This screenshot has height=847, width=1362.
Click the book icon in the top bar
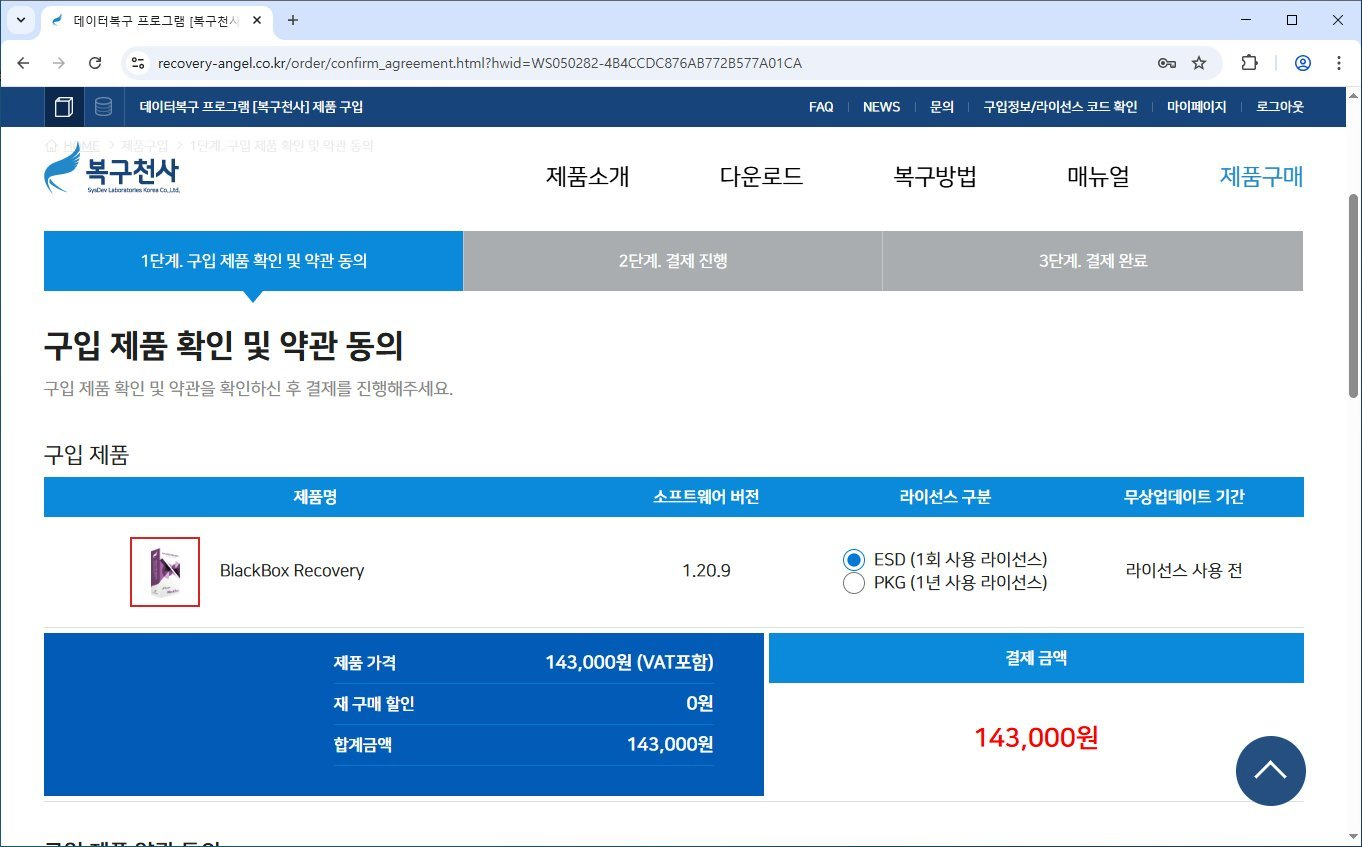[64, 107]
